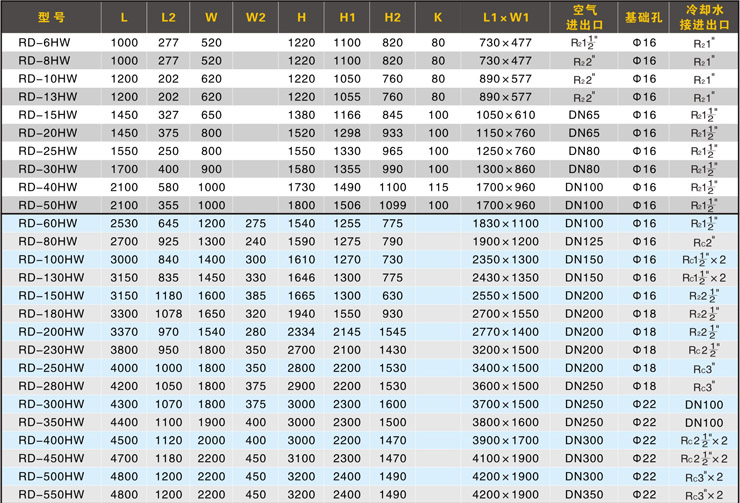Select the L2 value 645 cell
The height and width of the screenshot is (503, 740).
[x=167, y=223]
